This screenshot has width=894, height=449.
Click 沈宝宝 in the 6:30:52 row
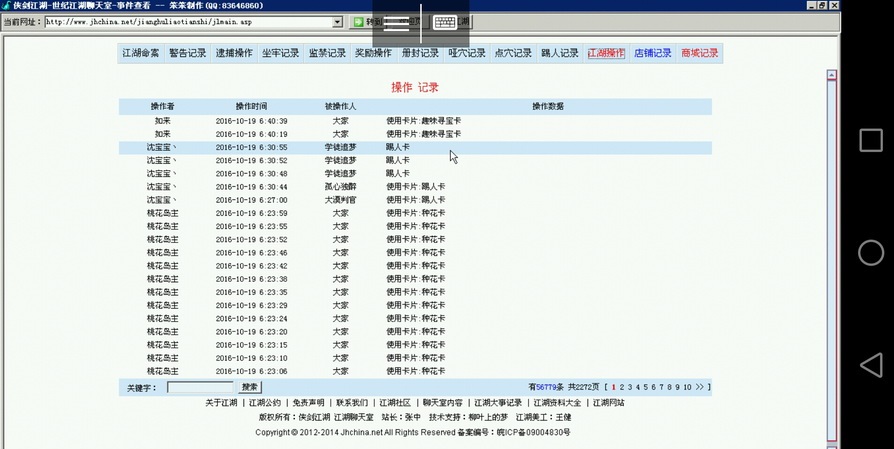click(161, 160)
